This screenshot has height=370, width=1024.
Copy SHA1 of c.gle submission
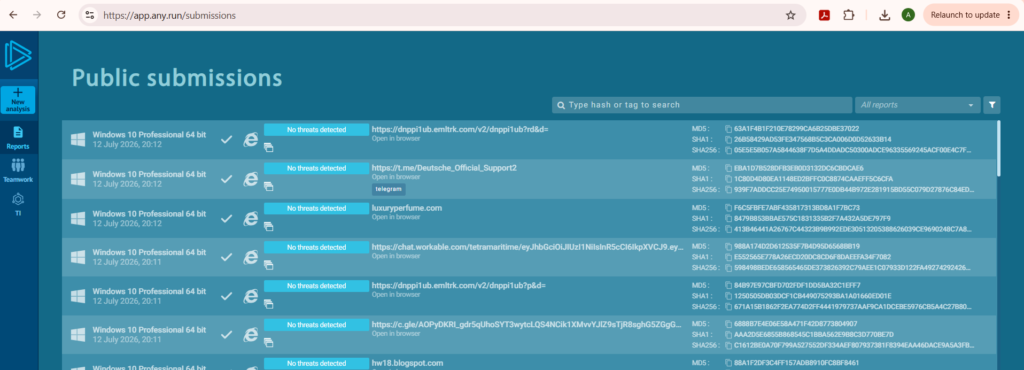click(729, 335)
